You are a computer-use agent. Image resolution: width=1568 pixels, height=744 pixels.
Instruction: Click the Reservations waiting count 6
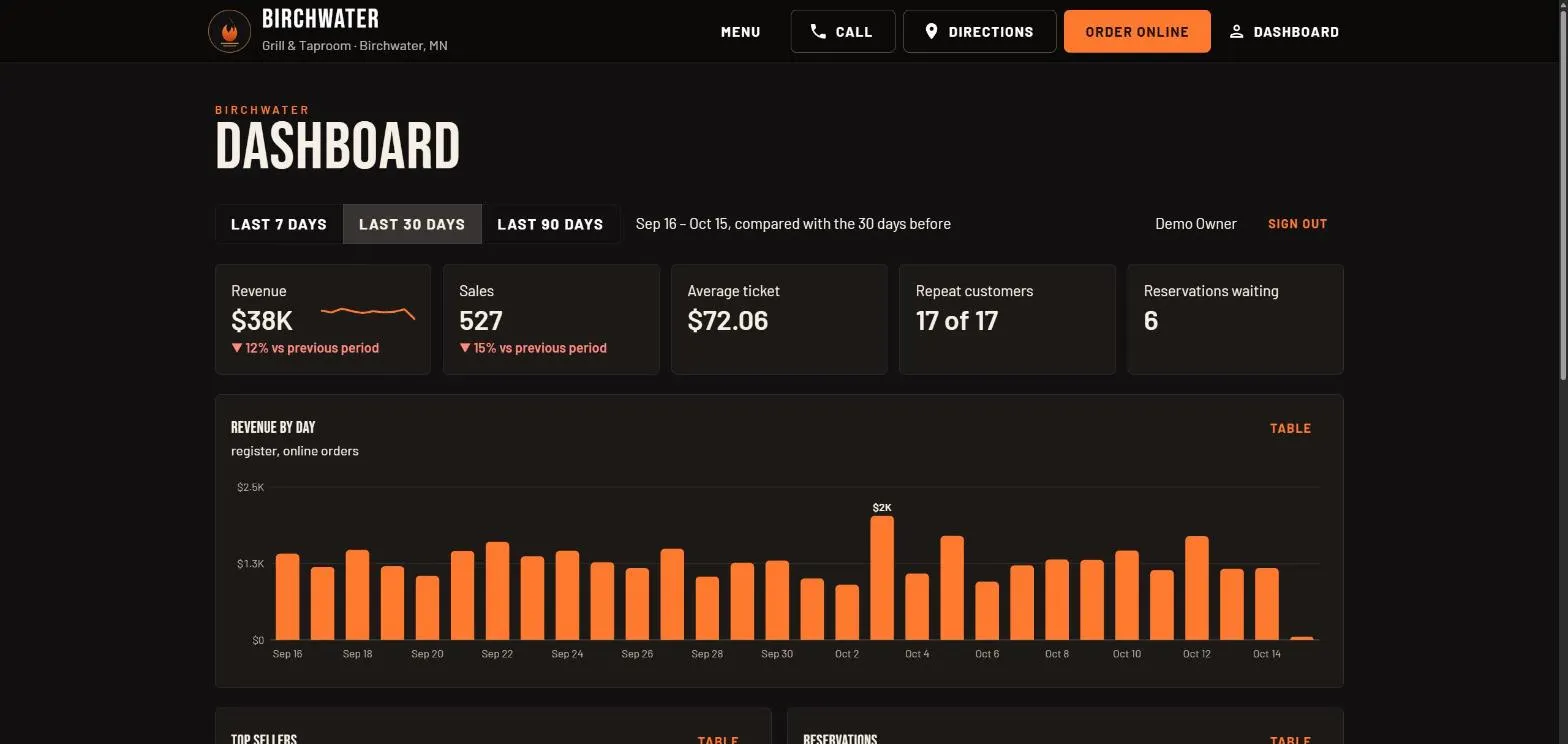pyautogui.click(x=1151, y=321)
